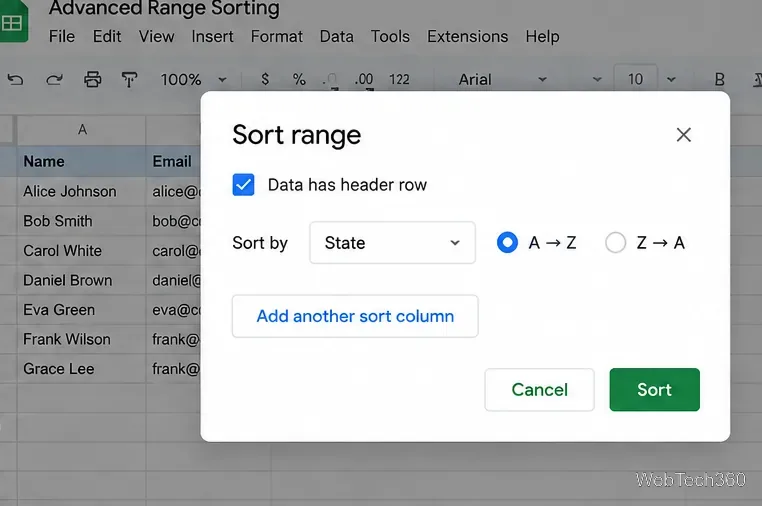Image resolution: width=762 pixels, height=506 pixels.
Task: Toggle Bold formatting
Action: (x=720, y=79)
